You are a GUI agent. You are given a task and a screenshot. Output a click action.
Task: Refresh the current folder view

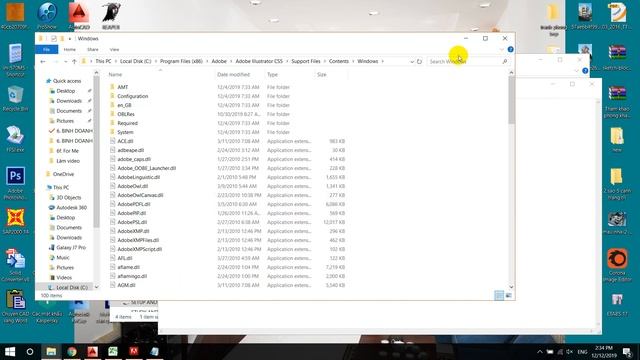[419, 61]
